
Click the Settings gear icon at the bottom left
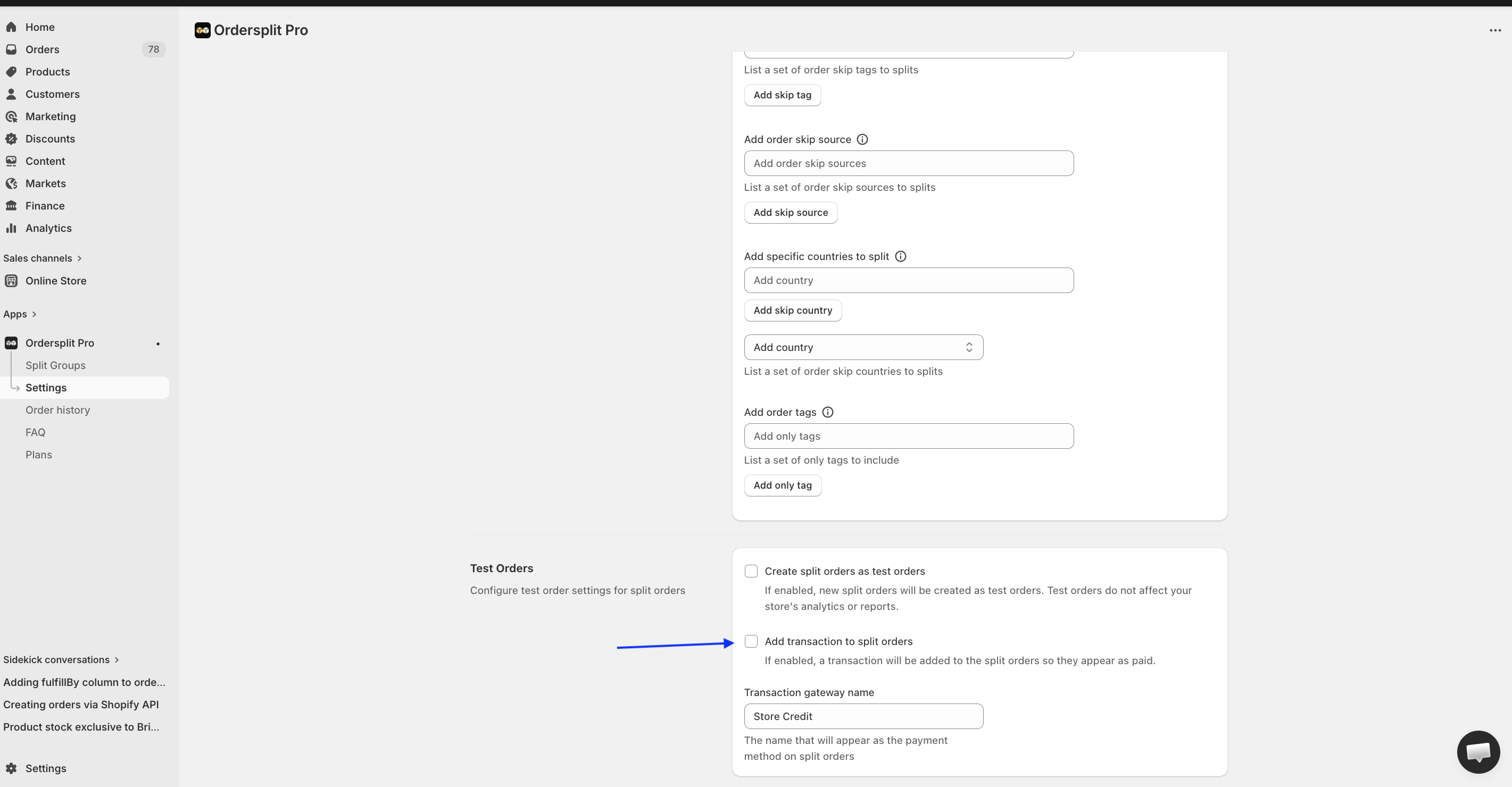point(11,768)
